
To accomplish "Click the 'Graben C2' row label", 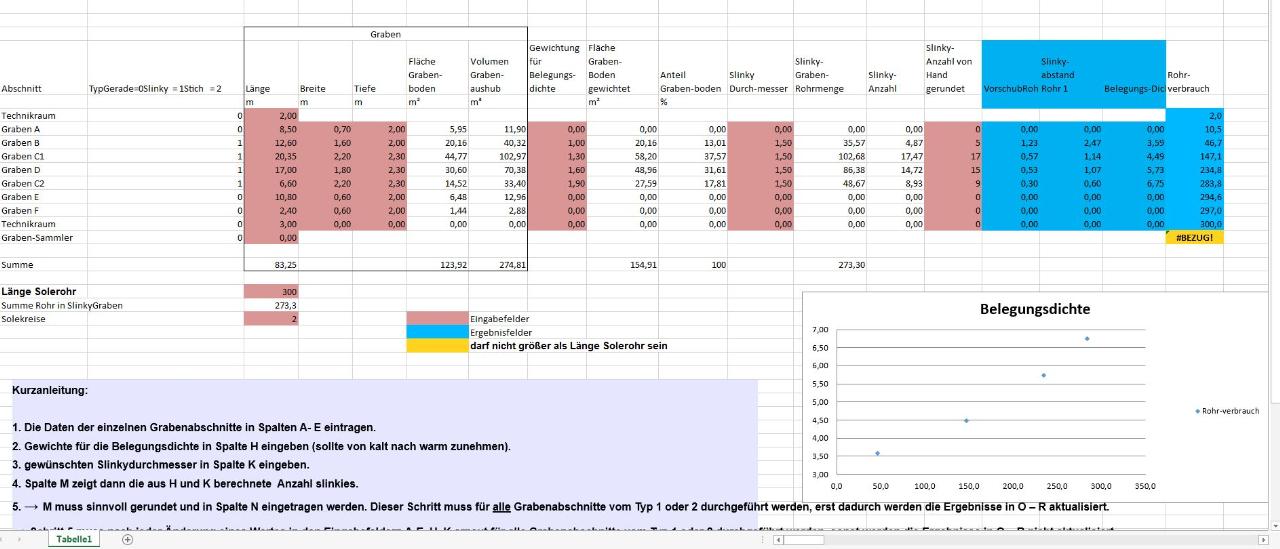I will coord(23,183).
